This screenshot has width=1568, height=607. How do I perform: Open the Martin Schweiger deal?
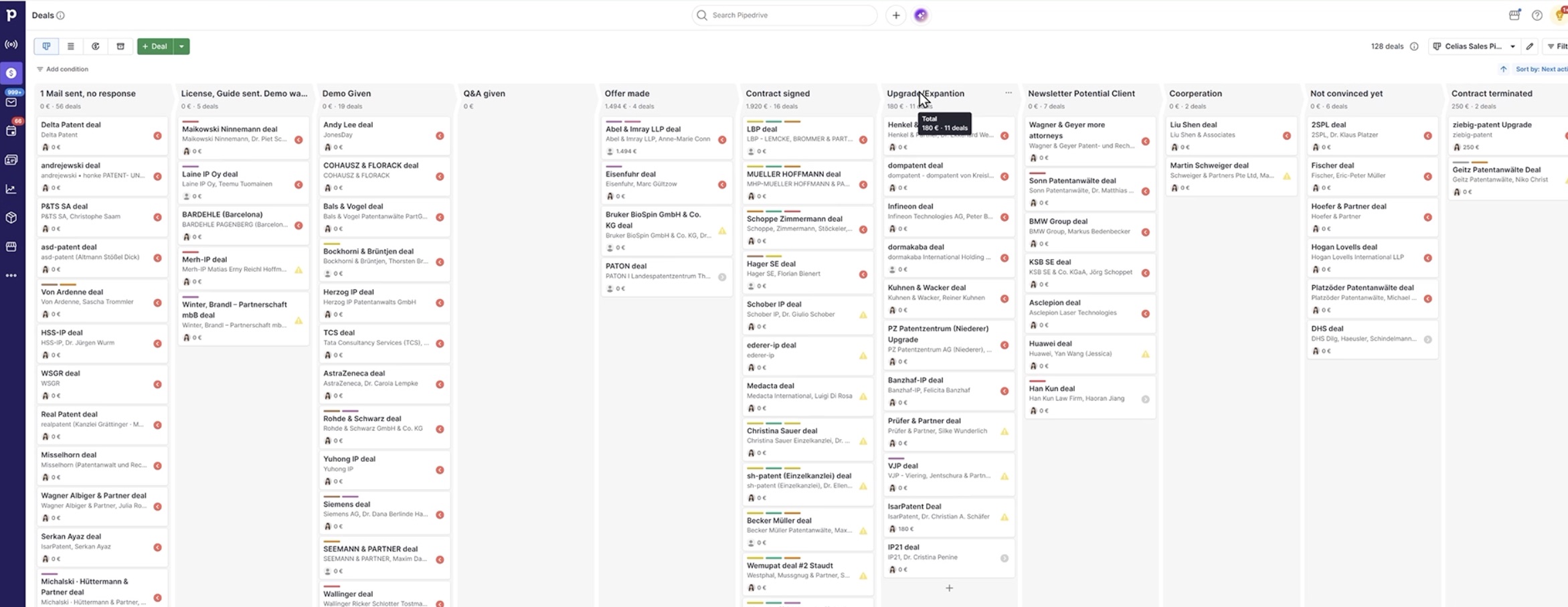(x=1231, y=176)
